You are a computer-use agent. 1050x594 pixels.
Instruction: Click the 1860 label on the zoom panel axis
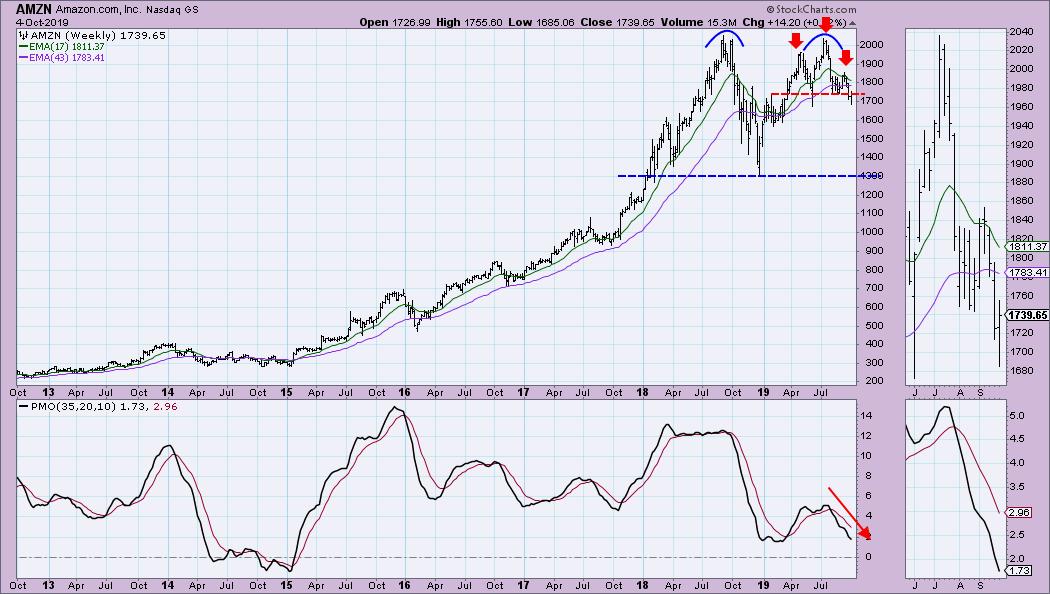[1021, 201]
